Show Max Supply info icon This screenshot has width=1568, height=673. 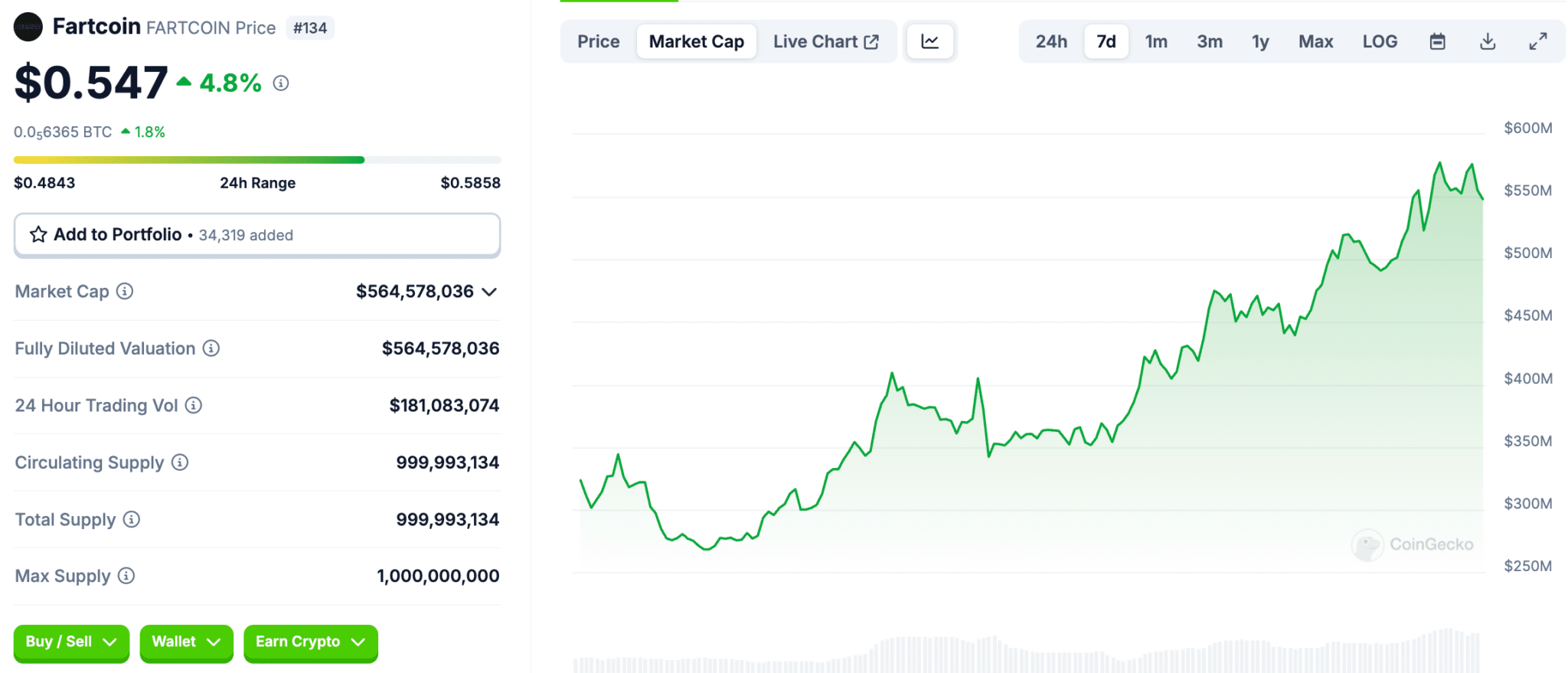[x=126, y=576]
